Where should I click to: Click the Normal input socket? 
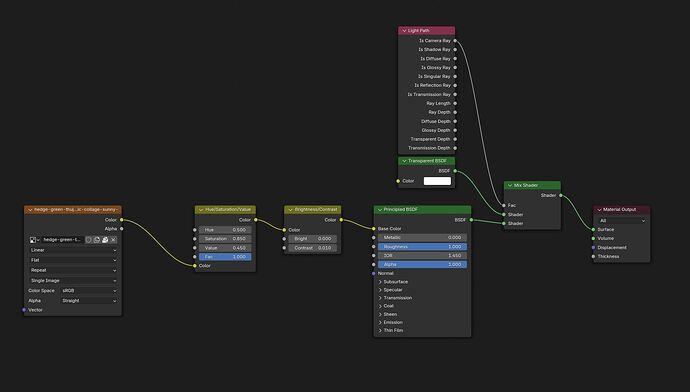374,273
